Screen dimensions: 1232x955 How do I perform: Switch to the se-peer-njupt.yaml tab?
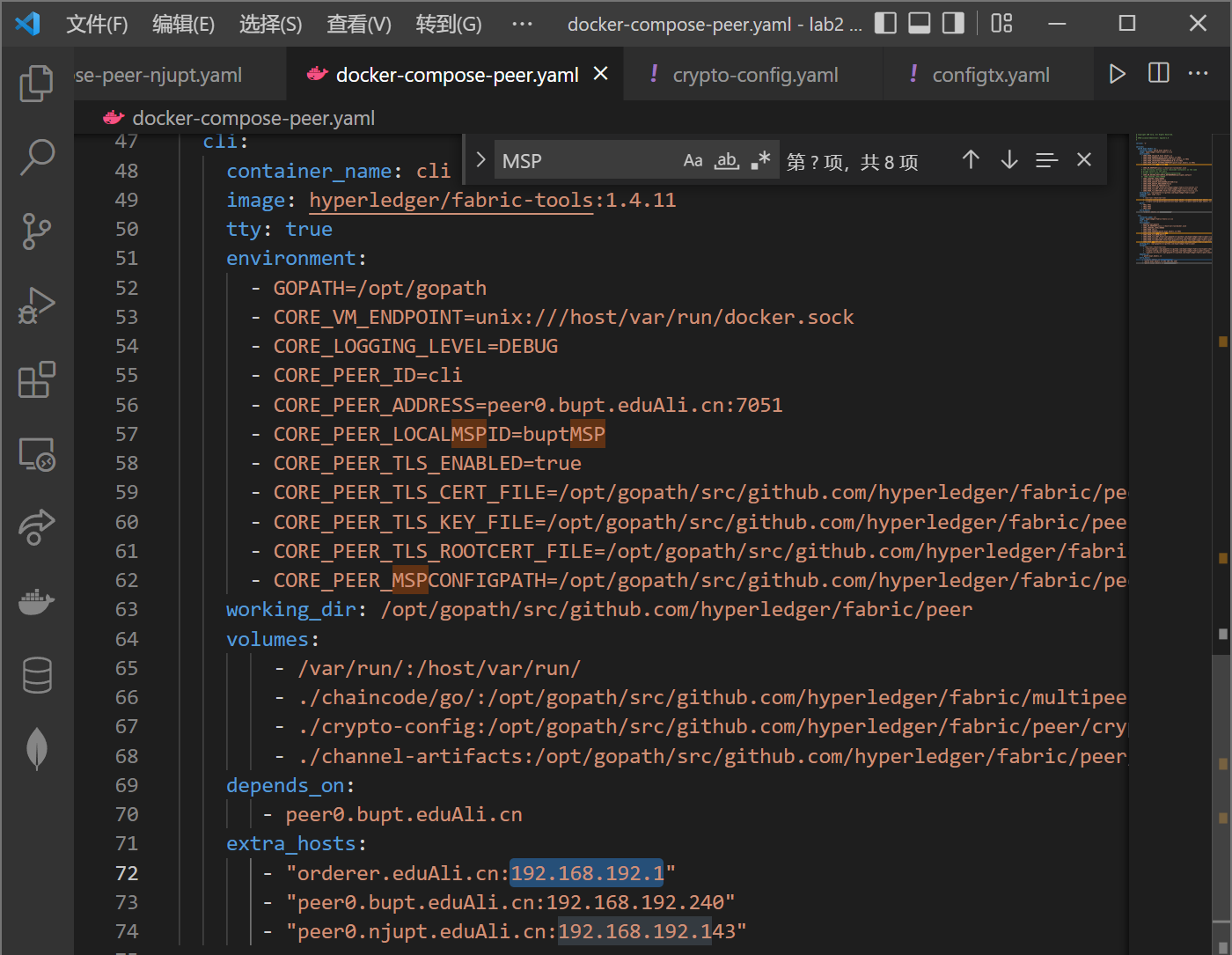[x=180, y=75]
